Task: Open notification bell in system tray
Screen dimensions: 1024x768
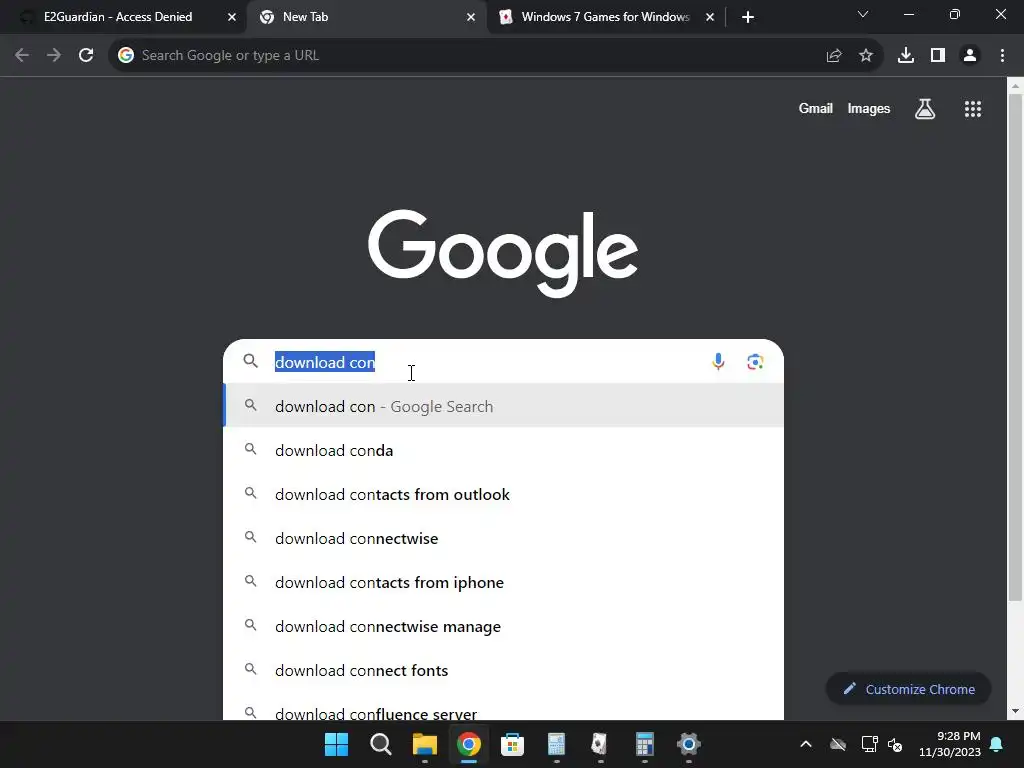Action: click(996, 744)
